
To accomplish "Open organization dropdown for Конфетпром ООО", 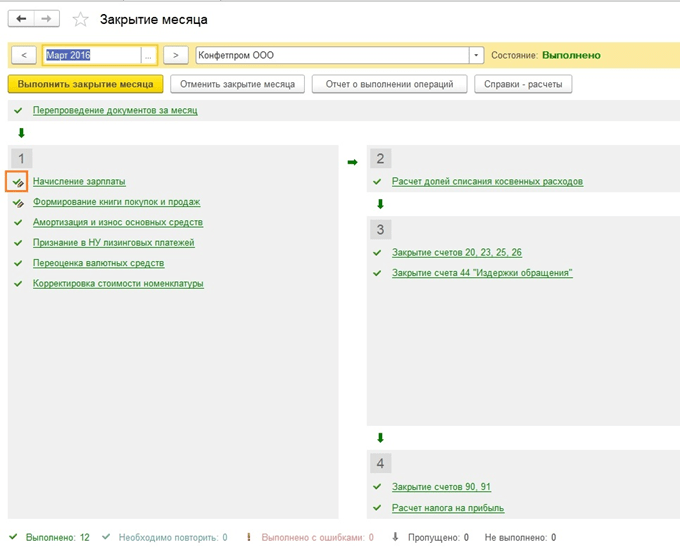I will [476, 56].
